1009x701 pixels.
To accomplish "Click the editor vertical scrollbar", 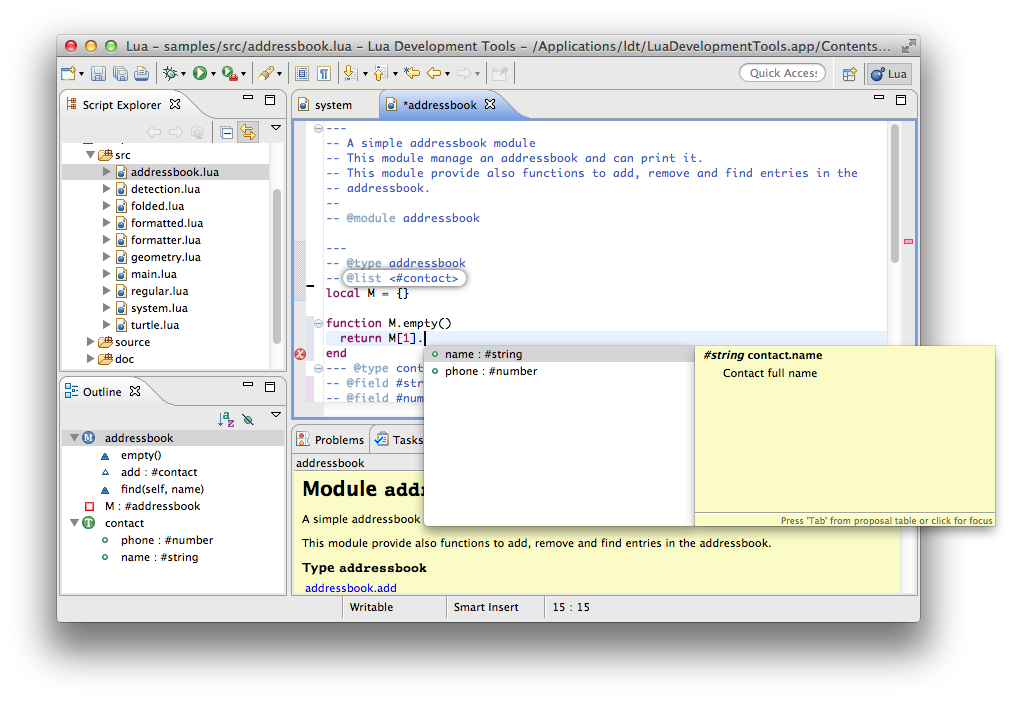I will pos(894,193).
